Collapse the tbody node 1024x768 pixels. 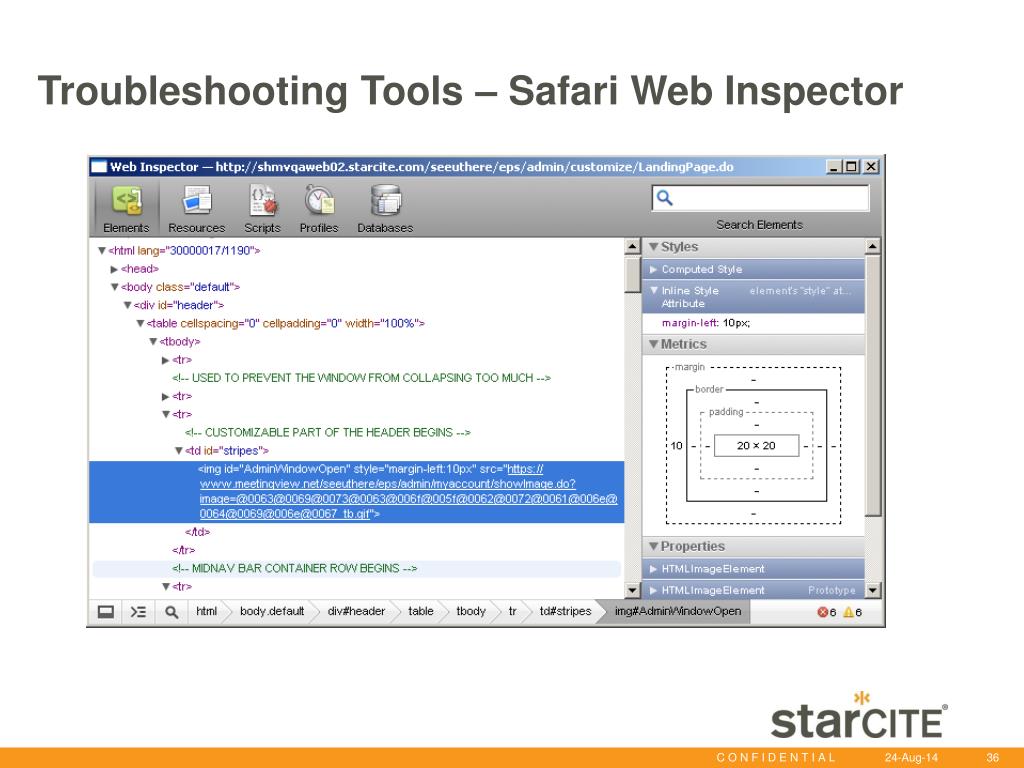pos(153,342)
